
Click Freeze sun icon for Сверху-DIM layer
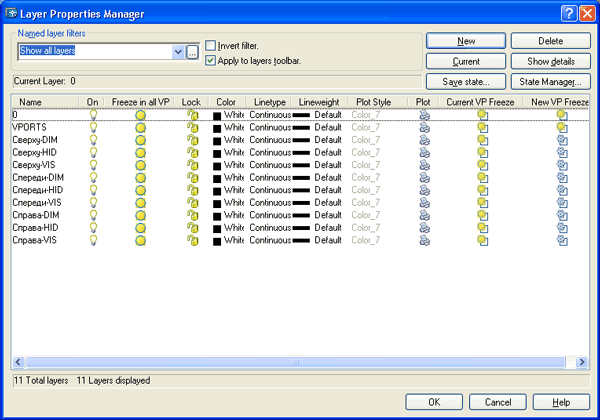[x=141, y=140]
